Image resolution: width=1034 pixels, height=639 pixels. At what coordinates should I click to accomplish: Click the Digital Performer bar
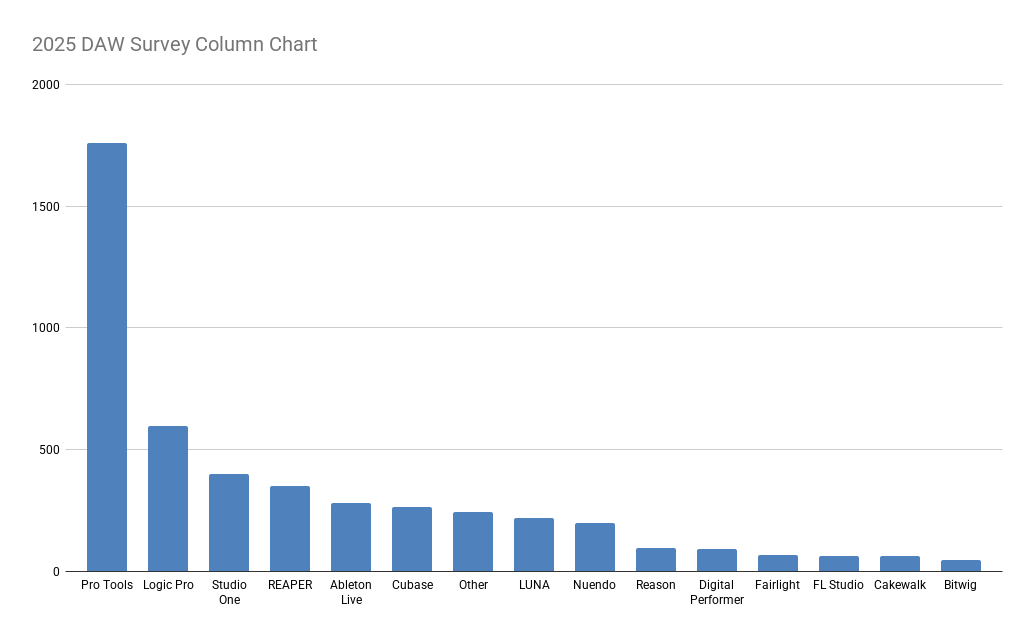(x=717, y=561)
